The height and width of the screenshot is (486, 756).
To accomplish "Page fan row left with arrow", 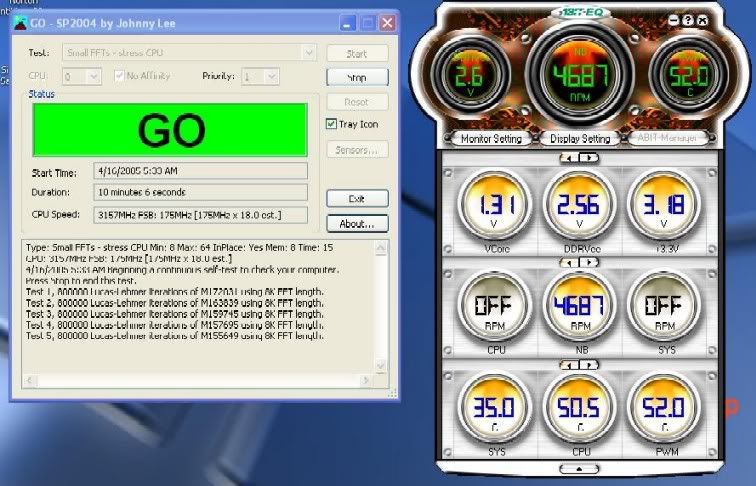I will (570, 262).
